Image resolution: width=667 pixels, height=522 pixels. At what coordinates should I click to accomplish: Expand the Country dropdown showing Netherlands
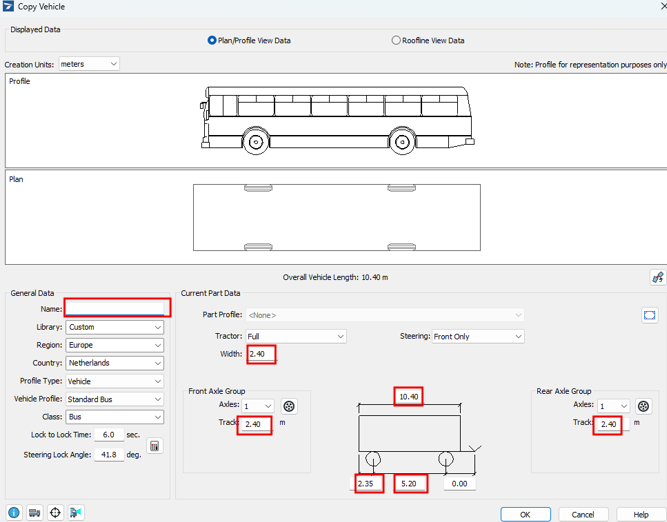click(115, 363)
